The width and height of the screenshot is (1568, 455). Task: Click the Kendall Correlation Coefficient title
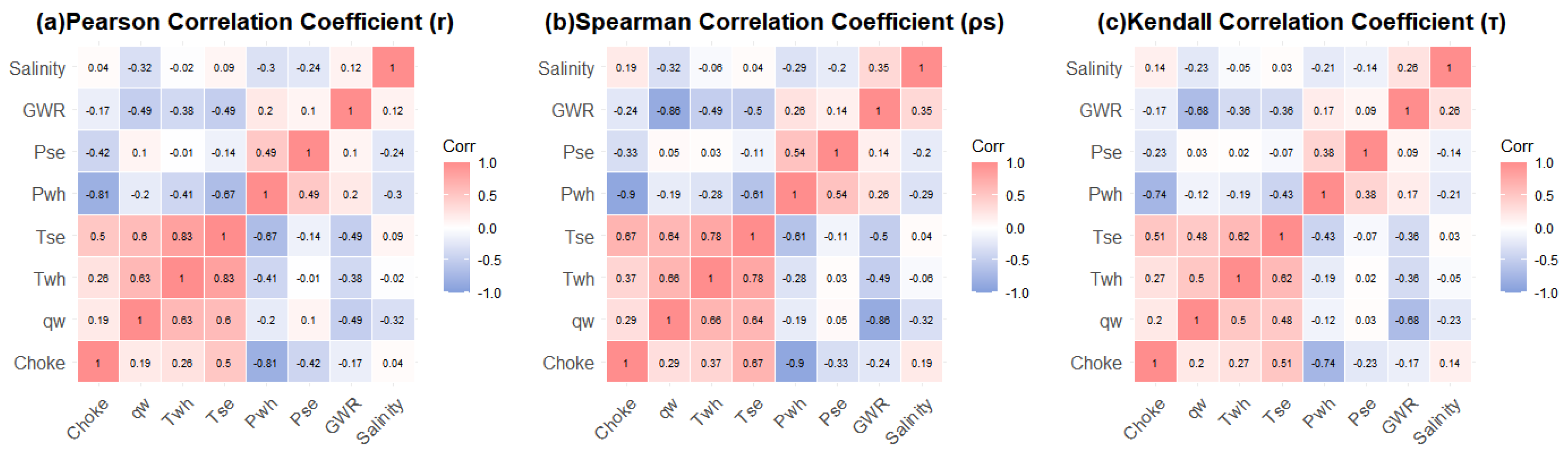pos(1301,22)
